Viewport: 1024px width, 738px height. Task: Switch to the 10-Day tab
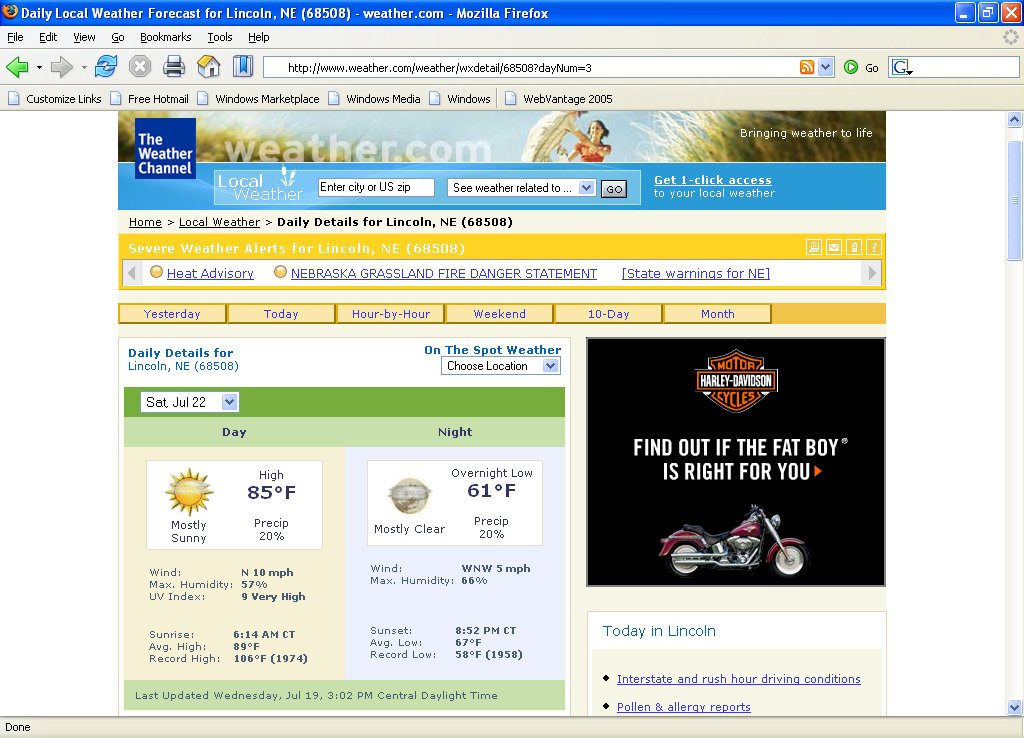[609, 313]
